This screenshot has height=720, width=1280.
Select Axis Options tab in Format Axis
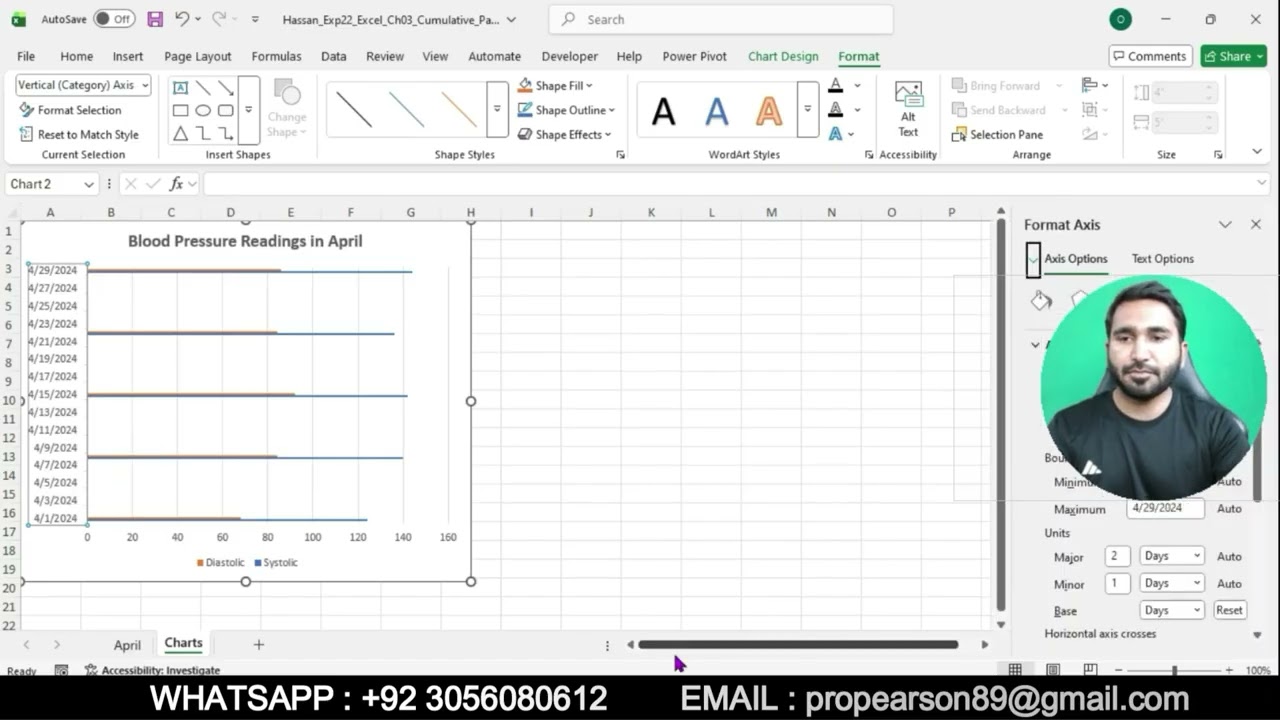click(1075, 259)
